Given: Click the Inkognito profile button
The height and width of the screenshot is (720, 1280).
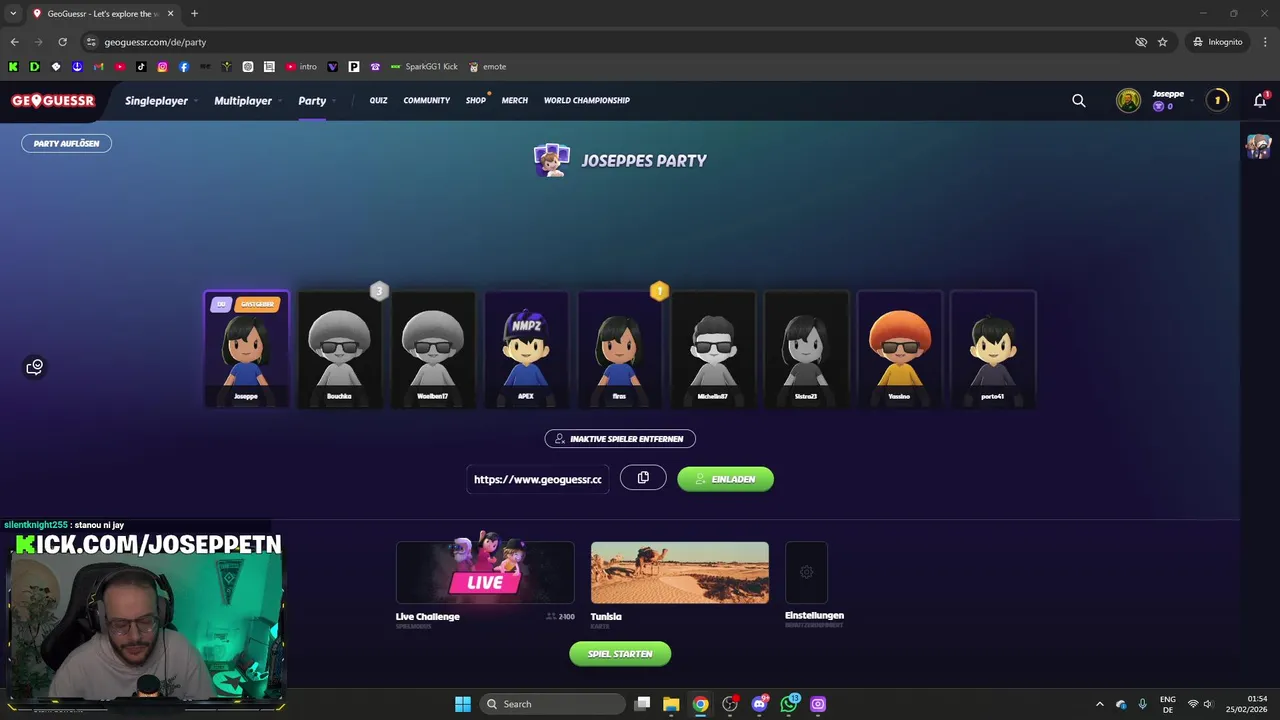Looking at the screenshot, I should click(1217, 42).
